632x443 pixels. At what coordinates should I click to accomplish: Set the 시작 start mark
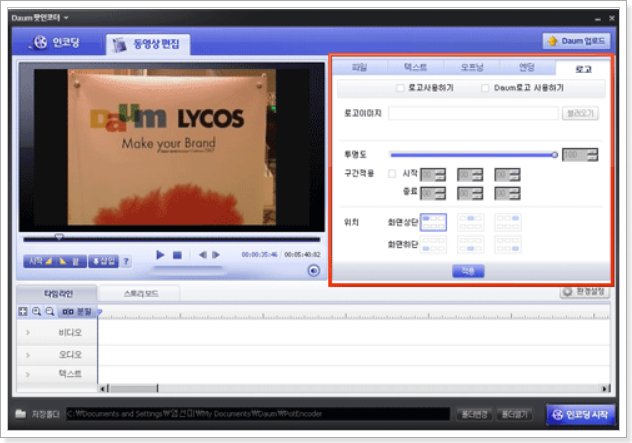[x=39, y=261]
